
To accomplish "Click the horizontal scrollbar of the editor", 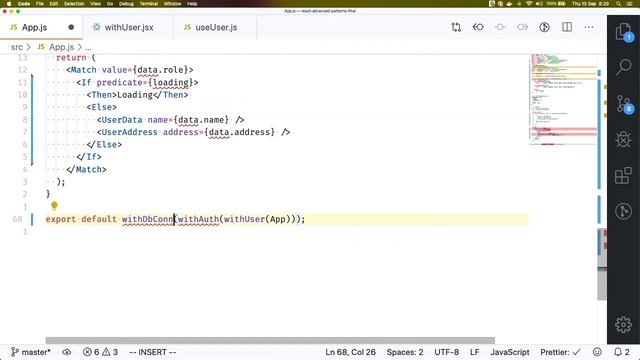I will click(270, 340).
